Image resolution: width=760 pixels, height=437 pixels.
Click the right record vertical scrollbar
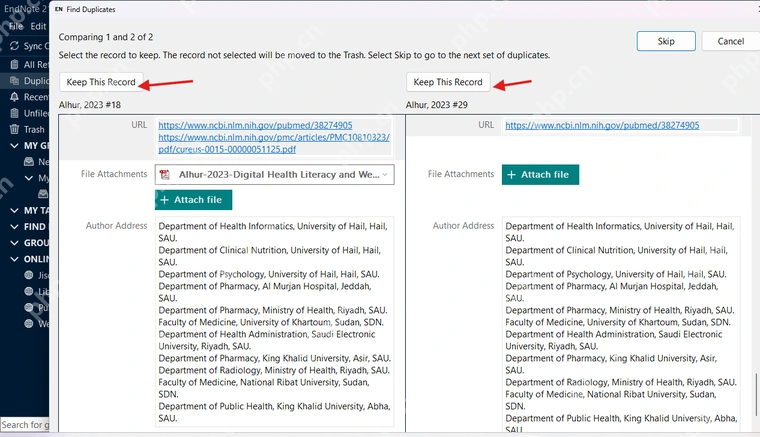click(x=755, y=394)
